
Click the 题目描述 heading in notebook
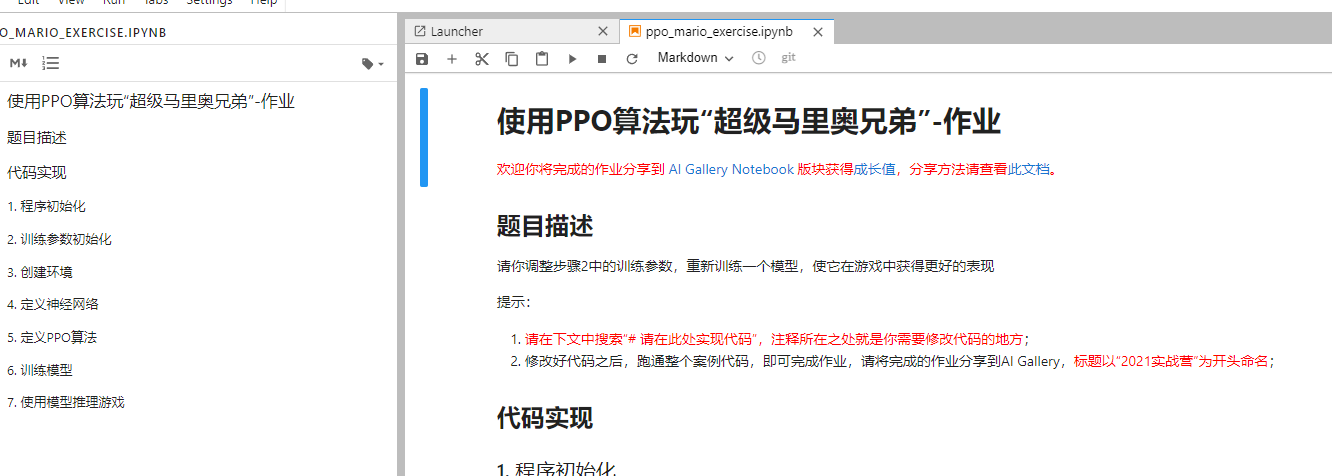click(545, 226)
